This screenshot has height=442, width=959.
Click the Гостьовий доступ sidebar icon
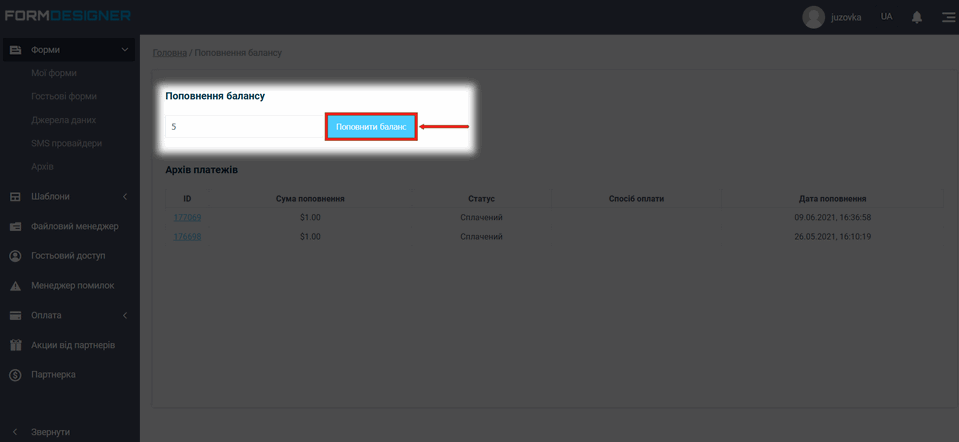pyautogui.click(x=16, y=256)
